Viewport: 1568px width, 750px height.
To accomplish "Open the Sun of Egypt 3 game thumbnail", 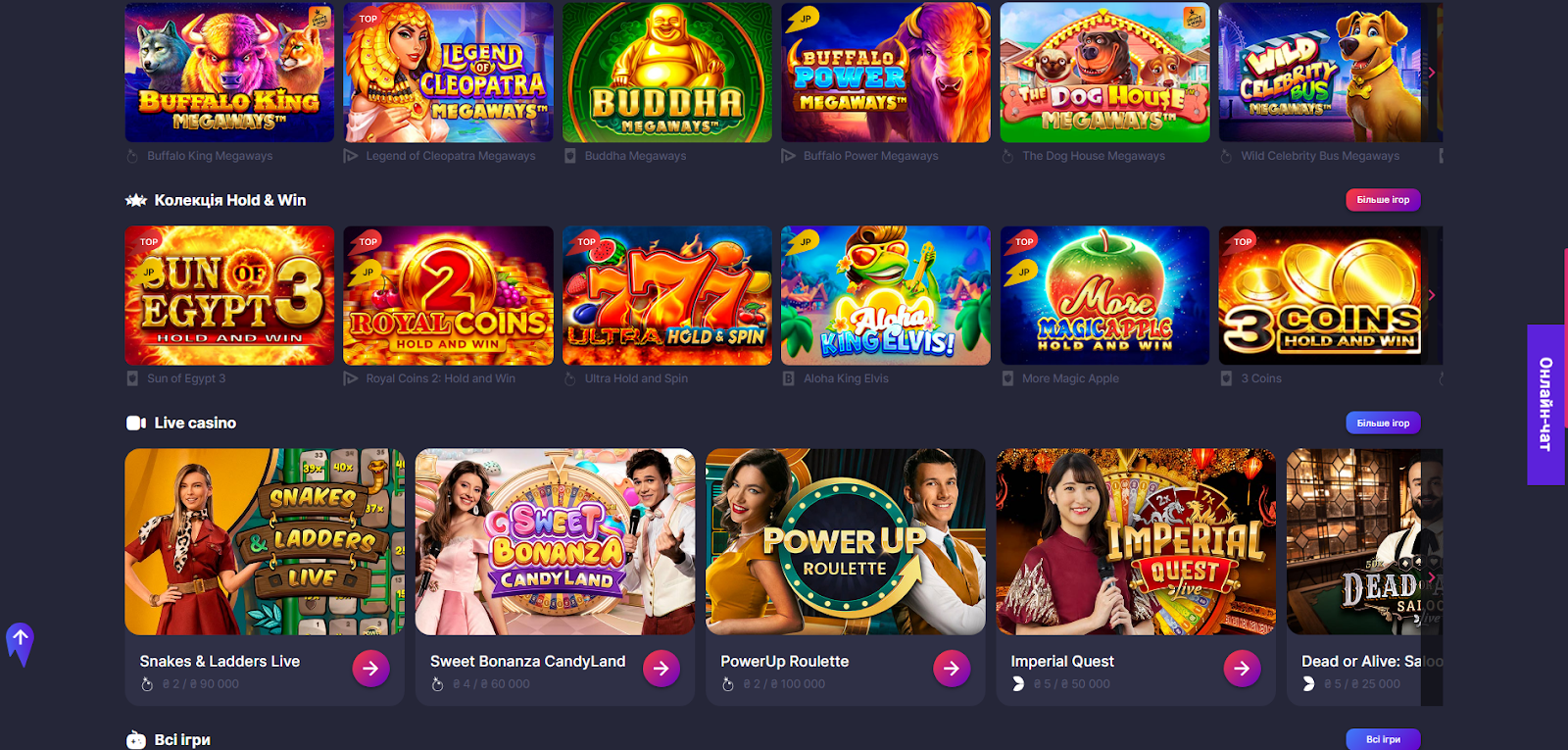I will [x=229, y=295].
